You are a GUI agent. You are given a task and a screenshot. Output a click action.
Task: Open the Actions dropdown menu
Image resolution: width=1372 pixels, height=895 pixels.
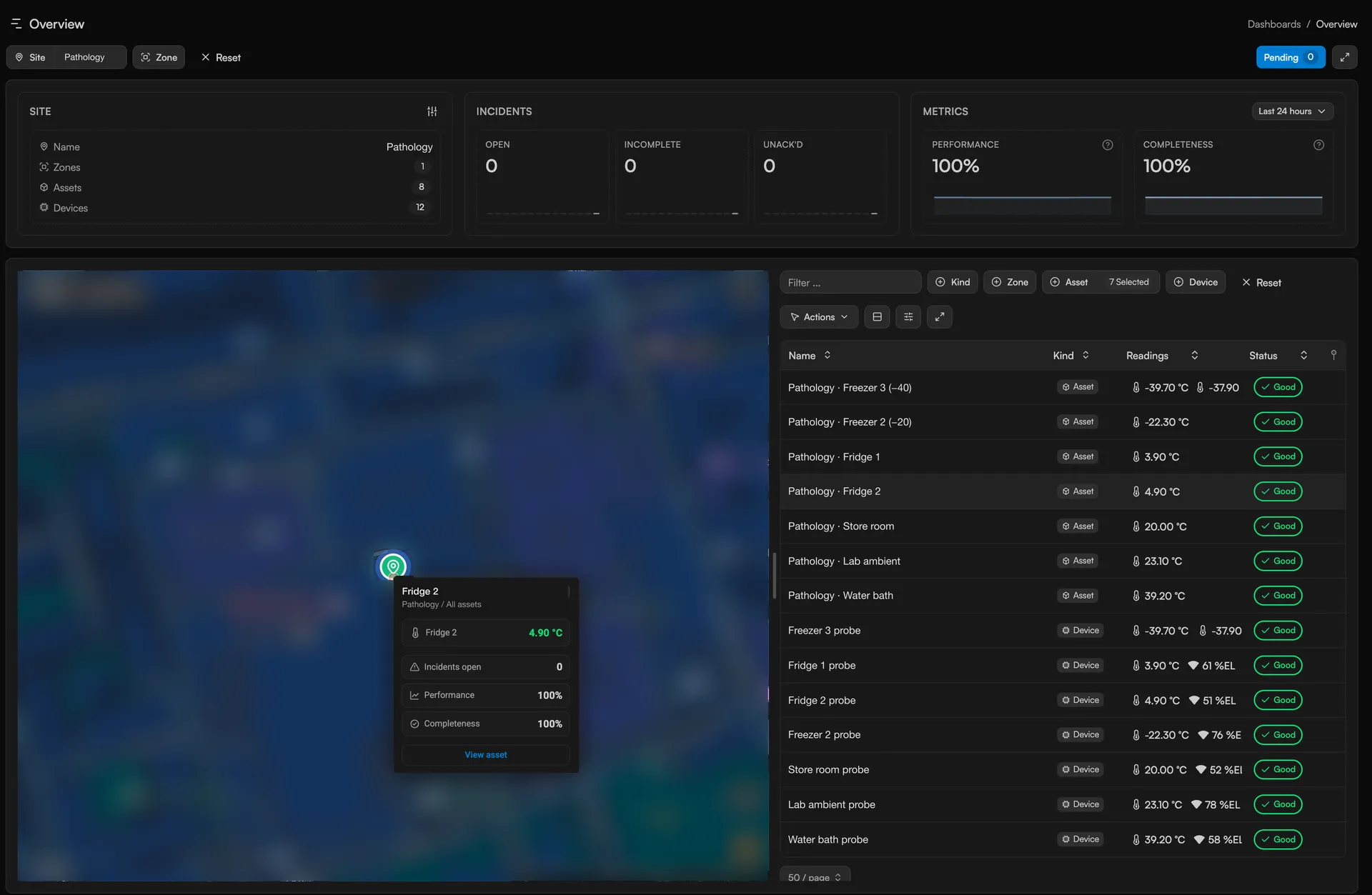click(819, 316)
